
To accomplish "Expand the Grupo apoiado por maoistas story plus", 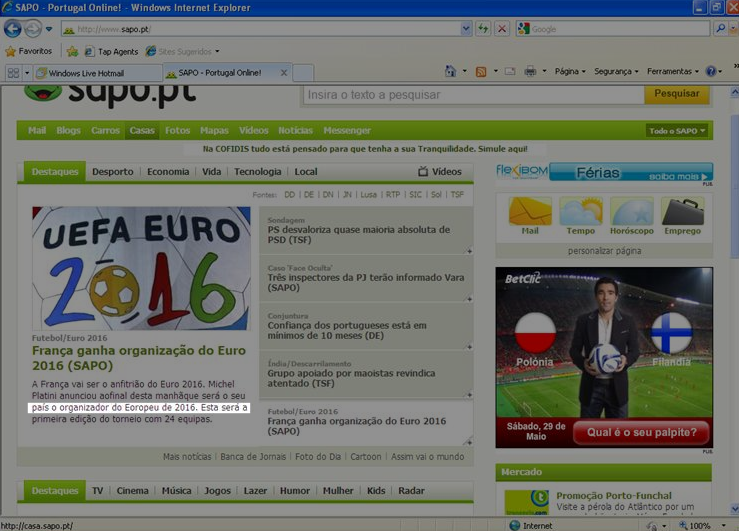I will (x=469, y=395).
